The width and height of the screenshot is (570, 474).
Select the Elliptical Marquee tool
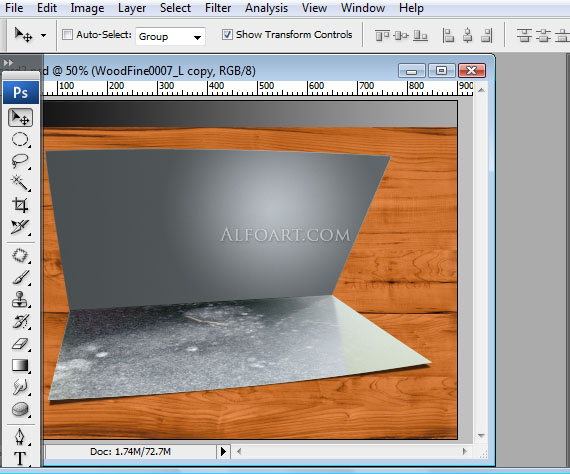coord(20,140)
